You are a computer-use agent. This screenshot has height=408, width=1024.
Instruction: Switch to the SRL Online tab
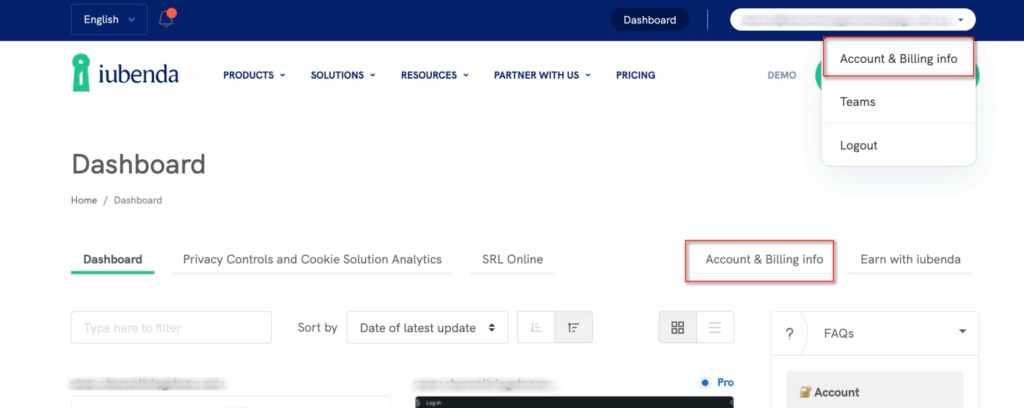point(512,259)
